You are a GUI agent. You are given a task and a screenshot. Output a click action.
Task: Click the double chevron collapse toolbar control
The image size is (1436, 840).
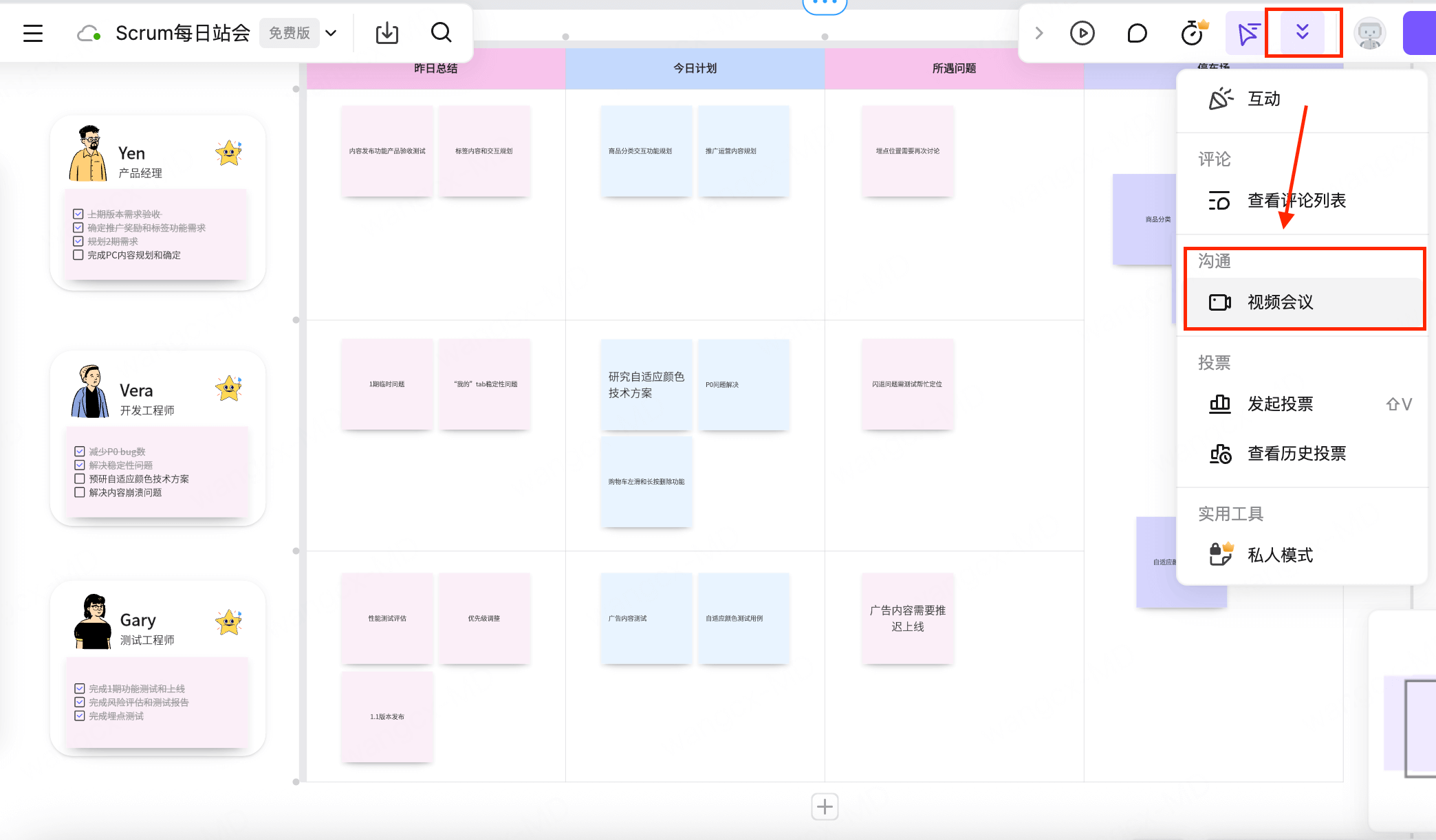click(1302, 32)
